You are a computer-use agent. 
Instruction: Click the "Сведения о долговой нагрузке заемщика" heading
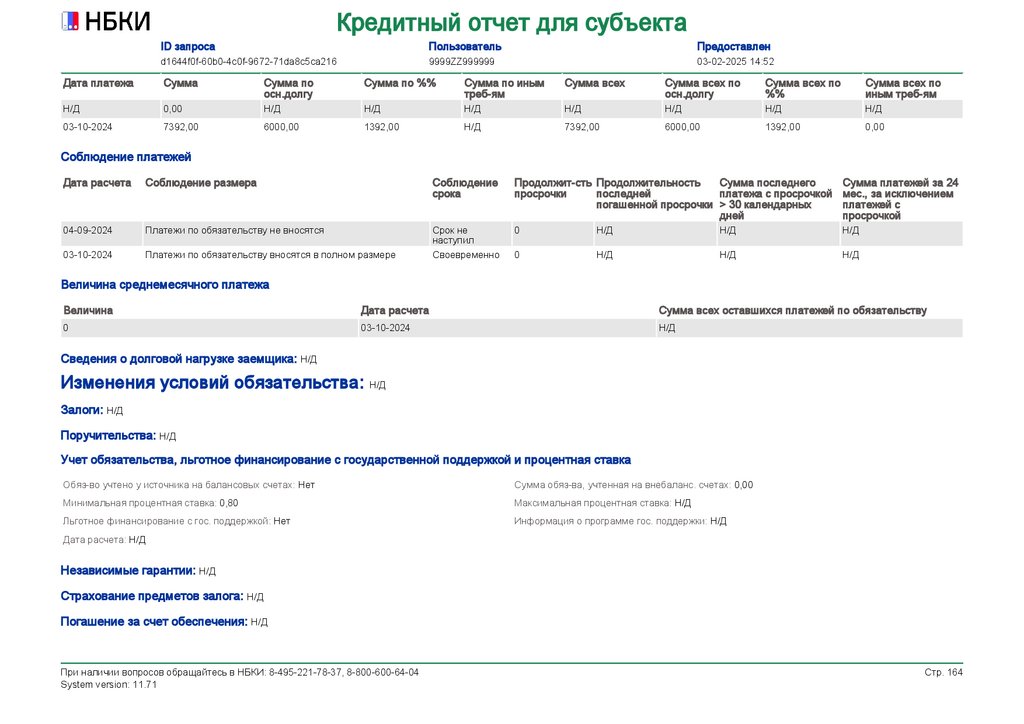click(x=178, y=358)
